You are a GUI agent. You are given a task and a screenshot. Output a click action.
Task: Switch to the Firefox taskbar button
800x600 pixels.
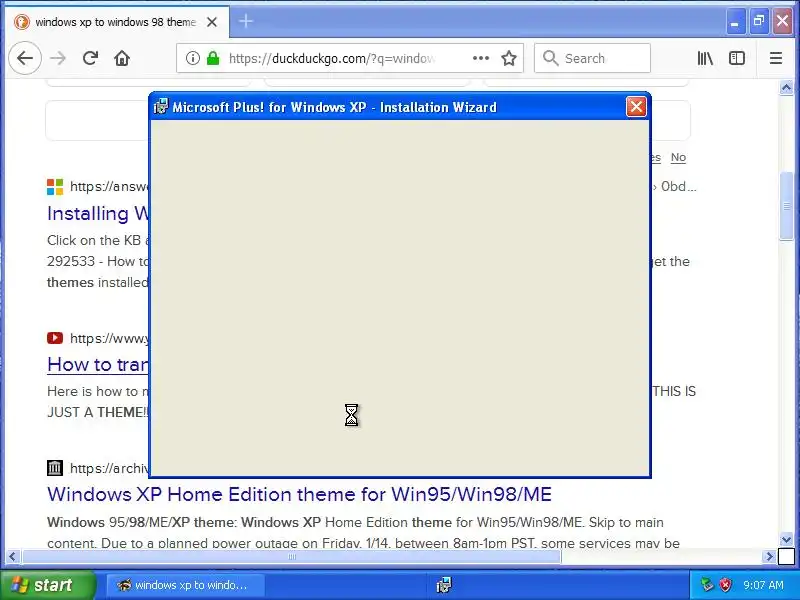click(x=185, y=585)
